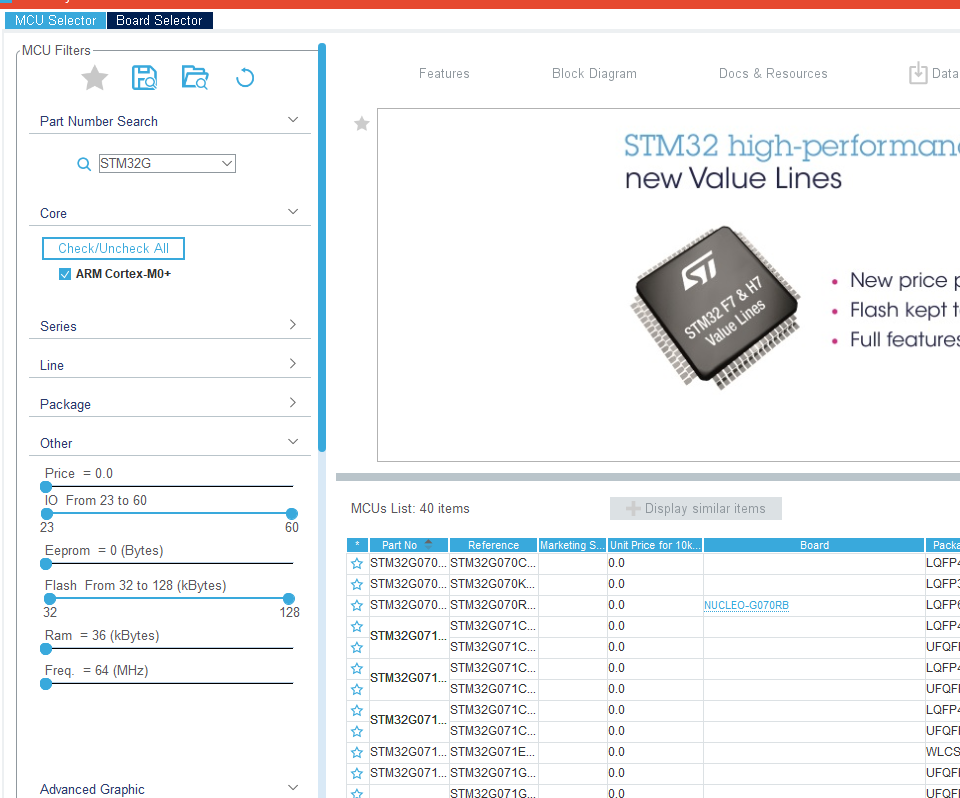
Task: Expand the Series filter section
Action: coord(293,324)
